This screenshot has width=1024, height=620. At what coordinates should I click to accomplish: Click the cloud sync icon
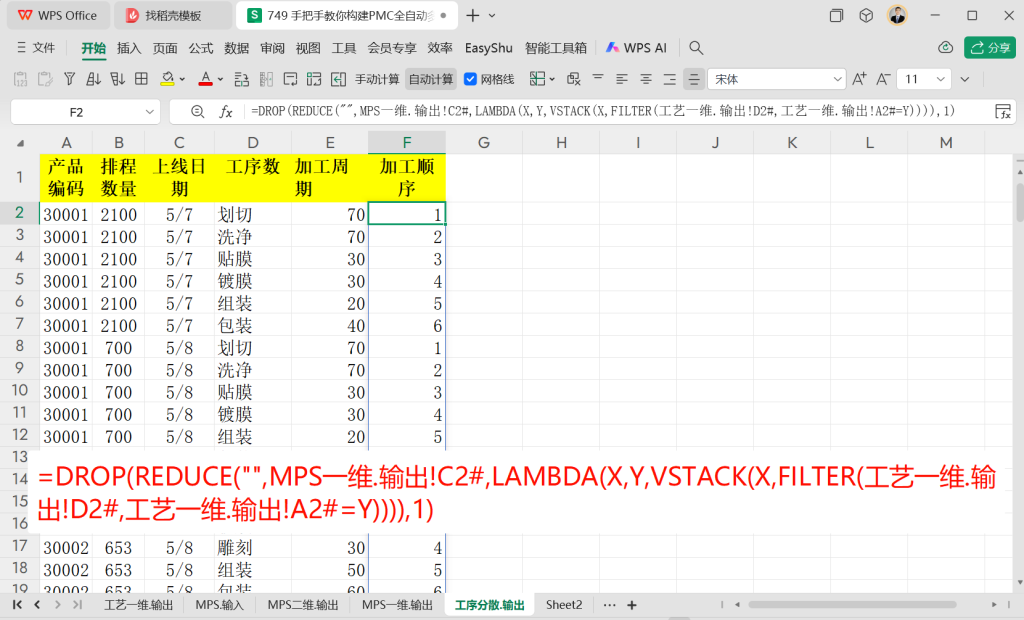(945, 48)
